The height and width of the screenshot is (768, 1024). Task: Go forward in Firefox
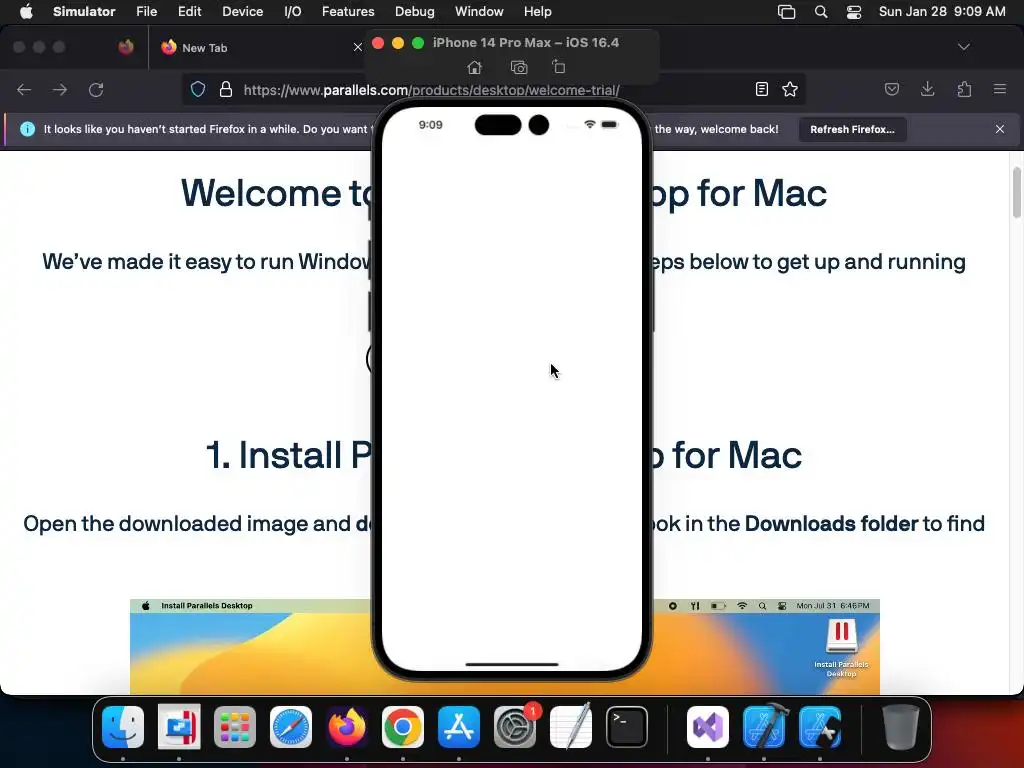60,89
